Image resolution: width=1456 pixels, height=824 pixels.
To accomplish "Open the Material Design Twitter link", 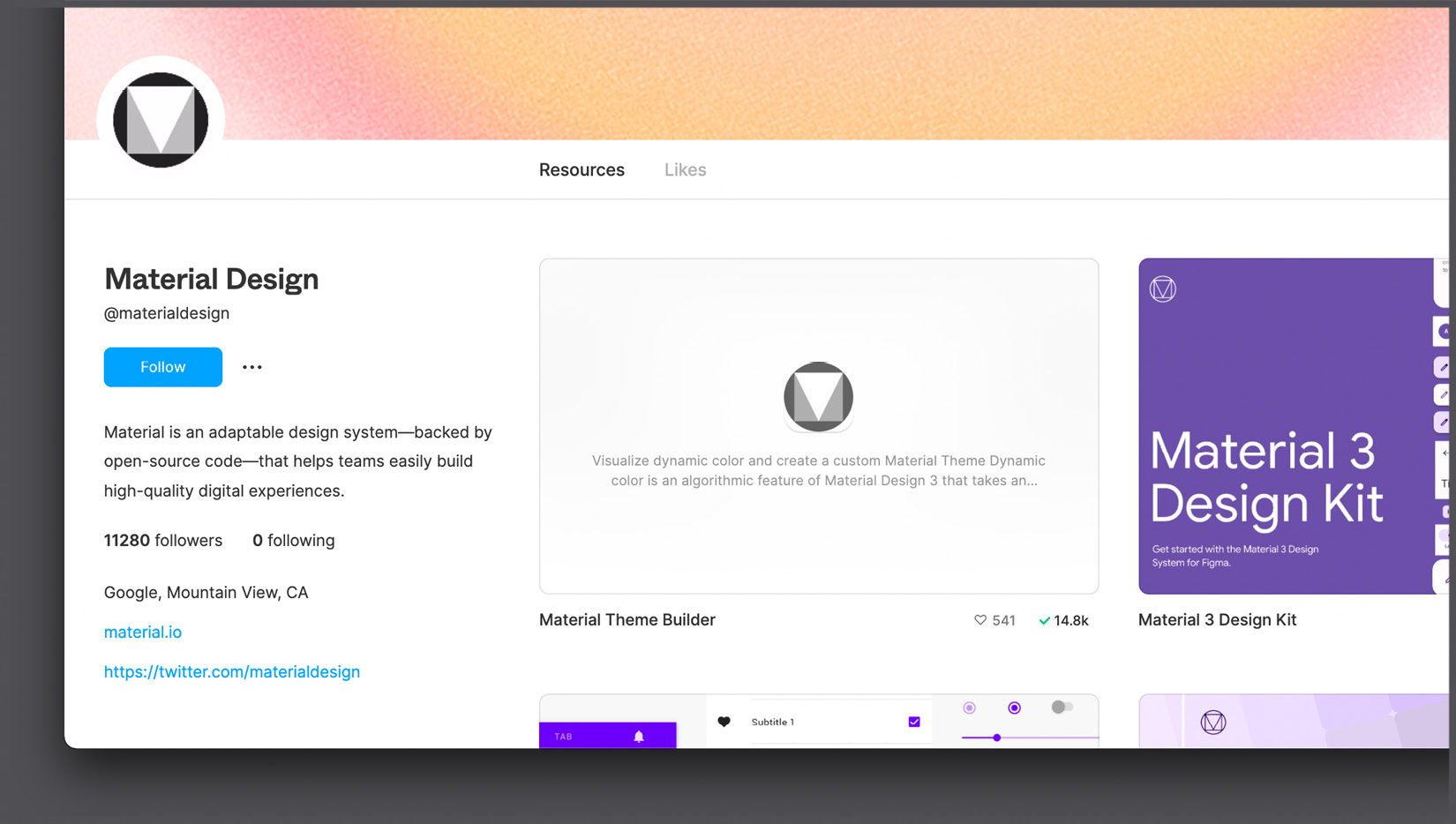I will pyautogui.click(x=231, y=671).
